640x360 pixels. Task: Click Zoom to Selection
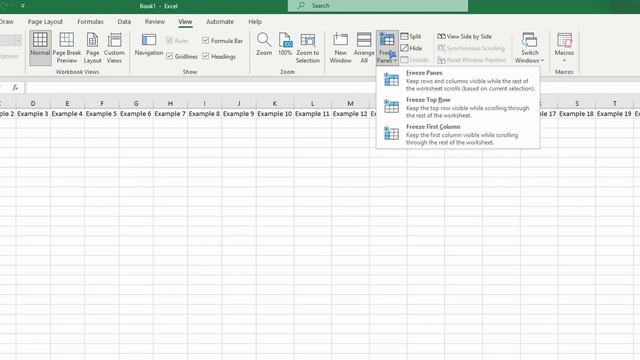tap(308, 47)
